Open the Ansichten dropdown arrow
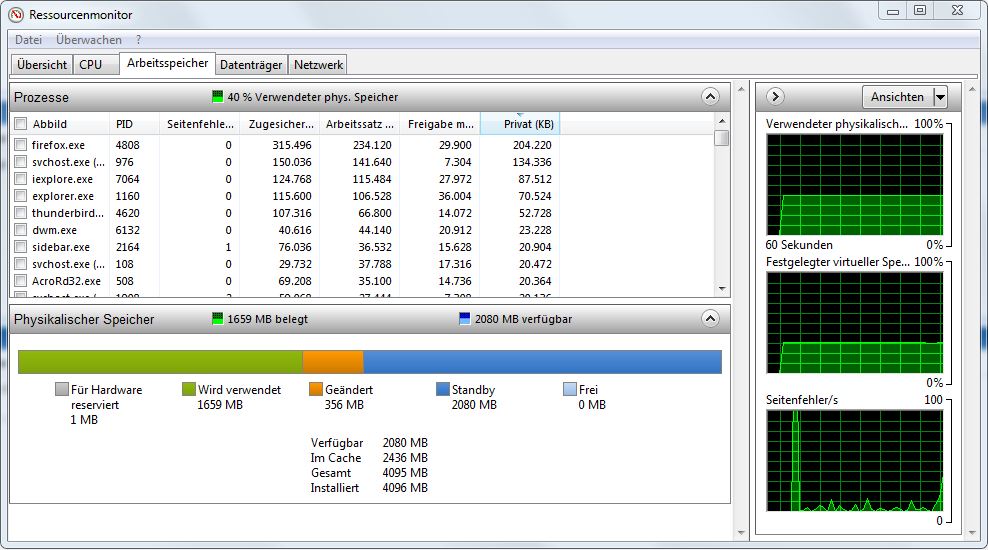 click(x=940, y=97)
